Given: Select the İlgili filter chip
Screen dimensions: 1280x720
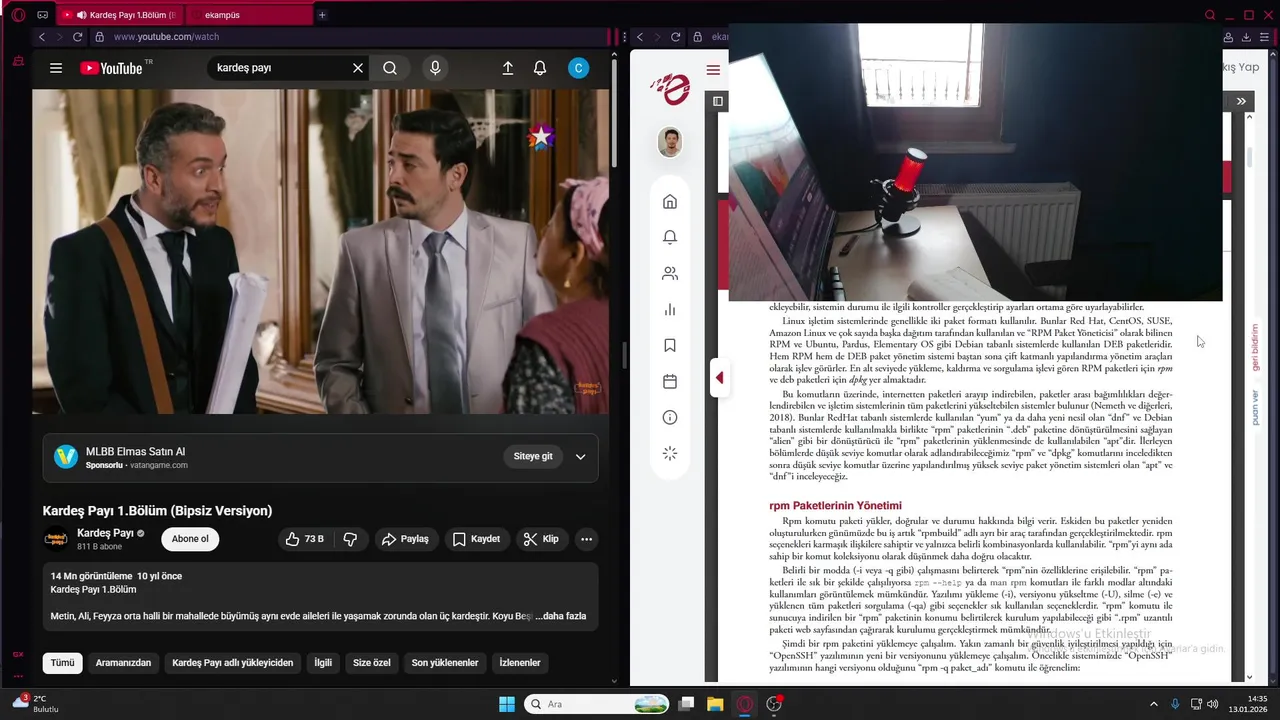Looking at the screenshot, I should (323, 663).
